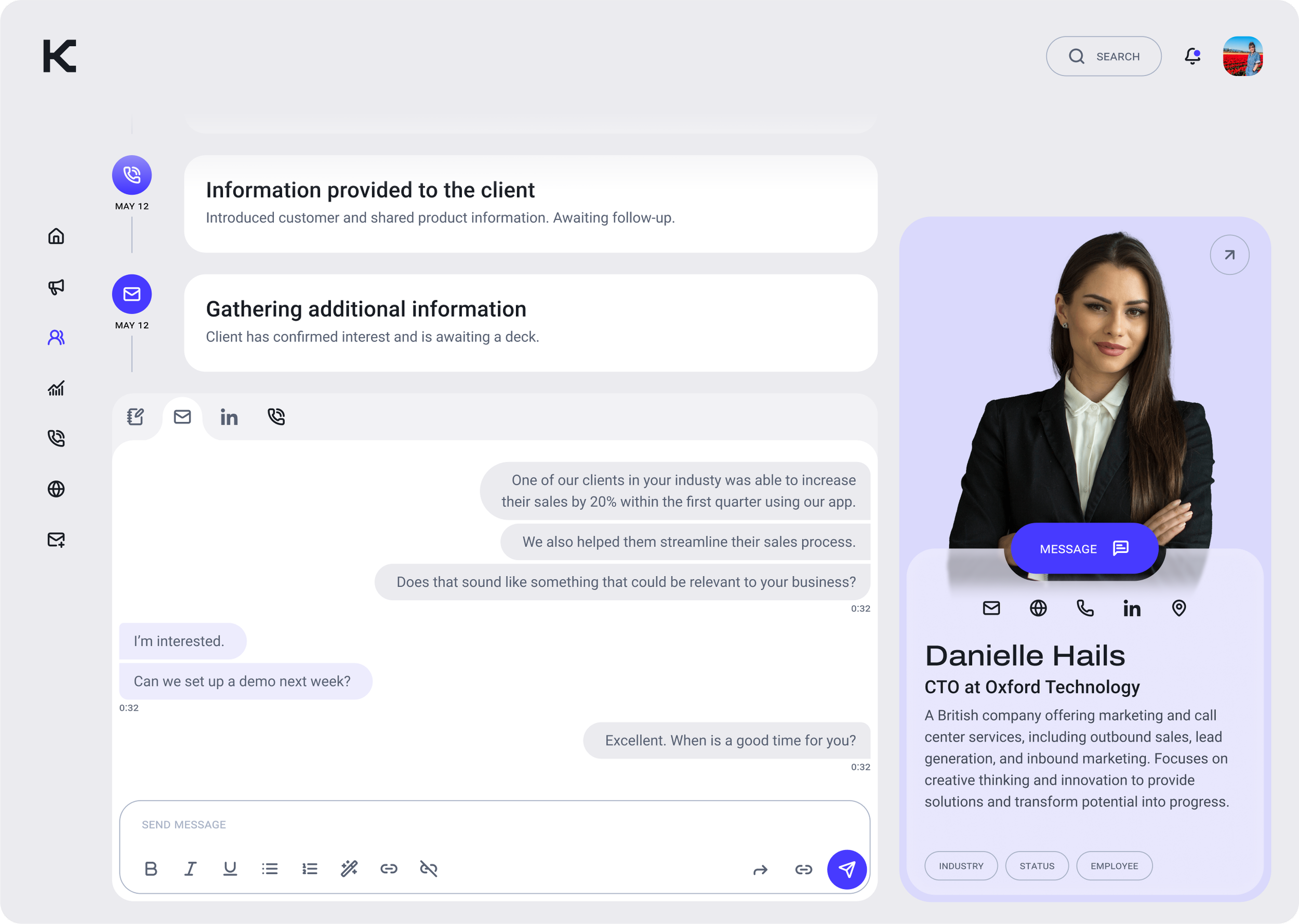Toggle underline formatting in the message editor
This screenshot has width=1299, height=924.
(230, 869)
